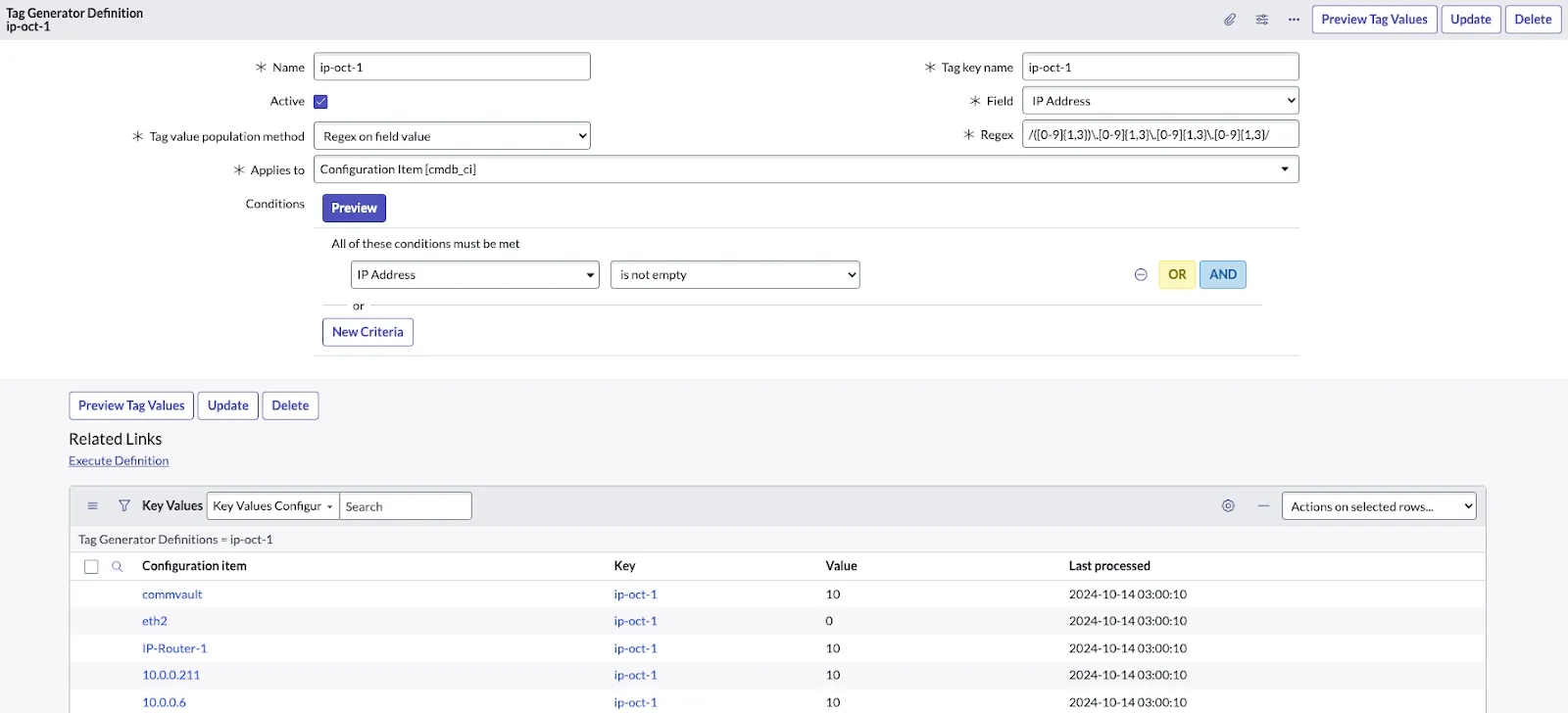
Task: Open the Key Values list hamburger menu
Action: coord(93,506)
